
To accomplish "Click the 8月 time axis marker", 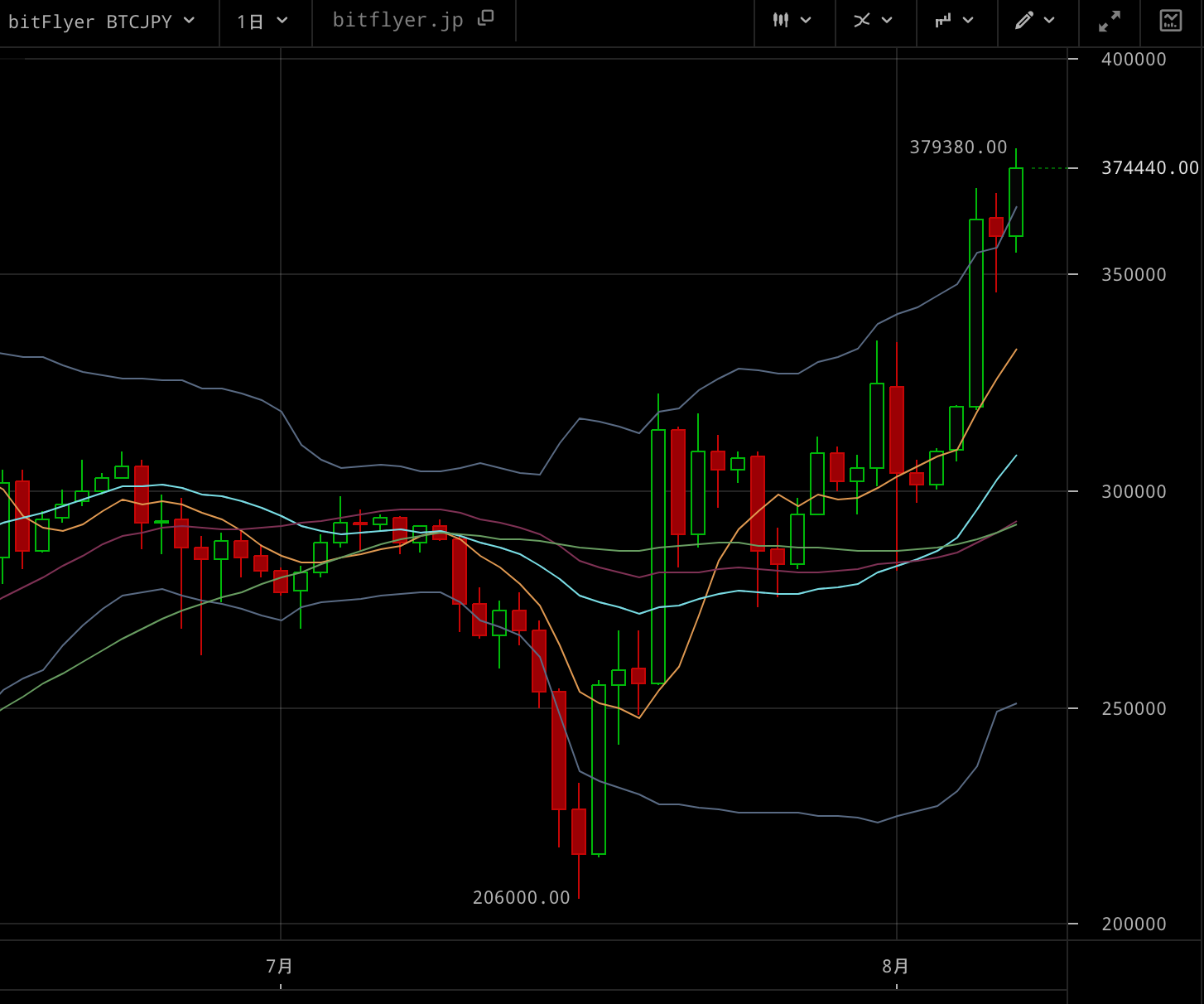I will [x=896, y=967].
